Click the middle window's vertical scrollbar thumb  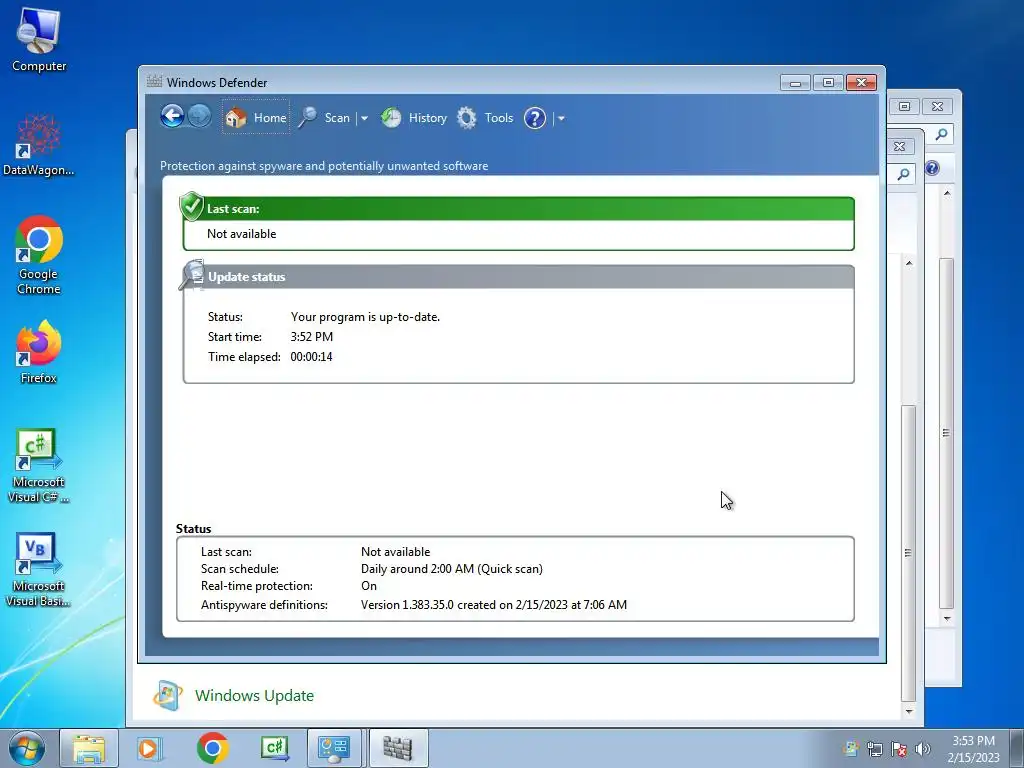pyautogui.click(x=908, y=552)
